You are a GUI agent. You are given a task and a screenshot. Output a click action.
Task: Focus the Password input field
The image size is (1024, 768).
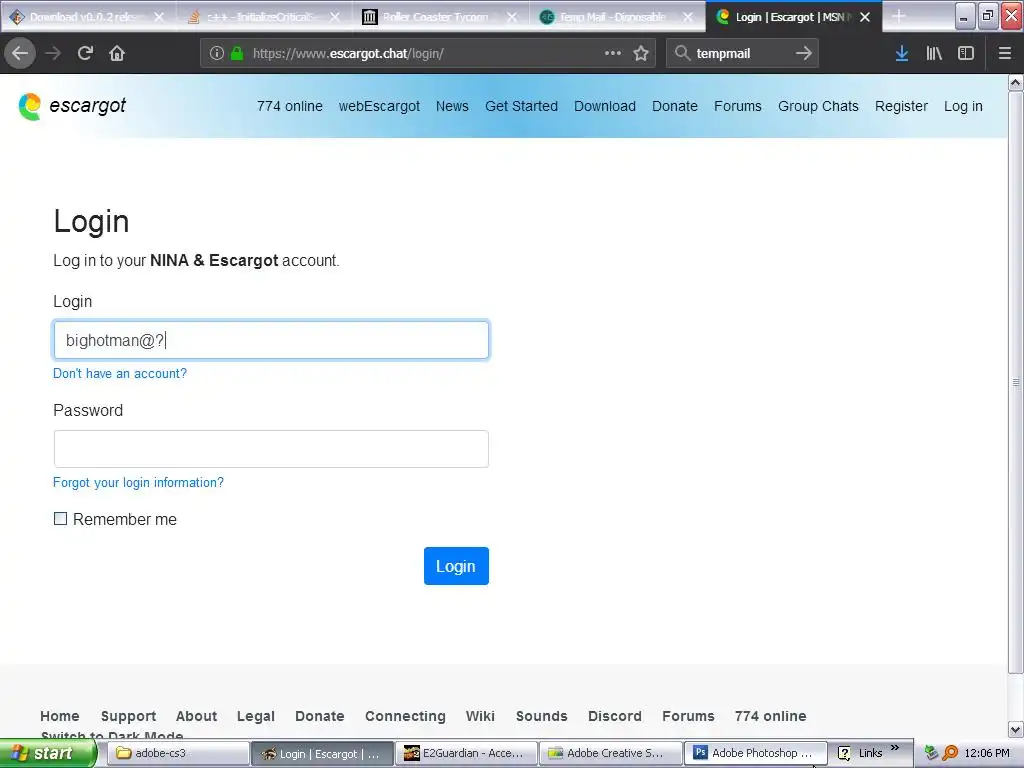pos(271,449)
